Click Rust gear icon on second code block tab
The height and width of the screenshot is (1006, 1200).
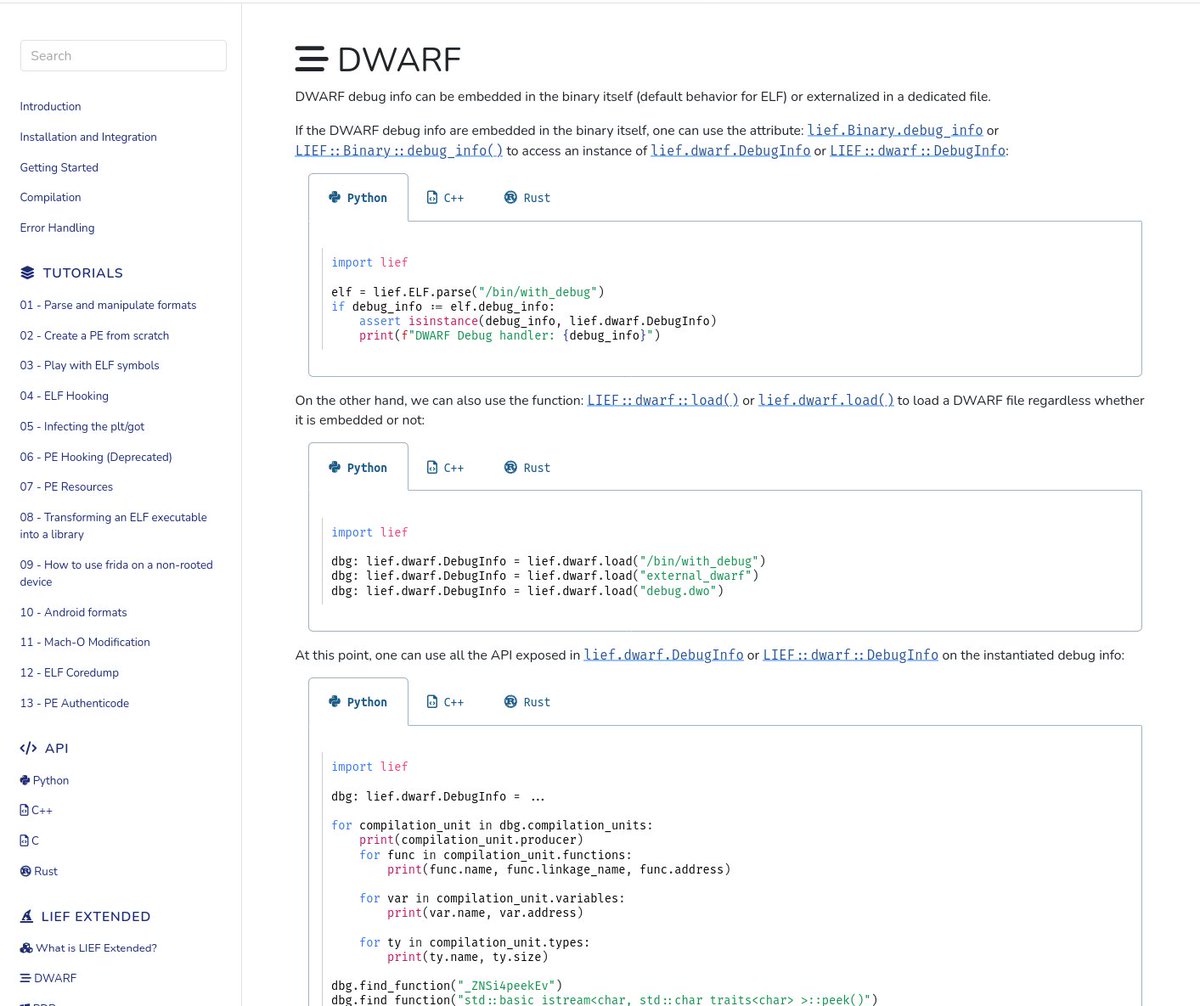pyautogui.click(x=510, y=467)
